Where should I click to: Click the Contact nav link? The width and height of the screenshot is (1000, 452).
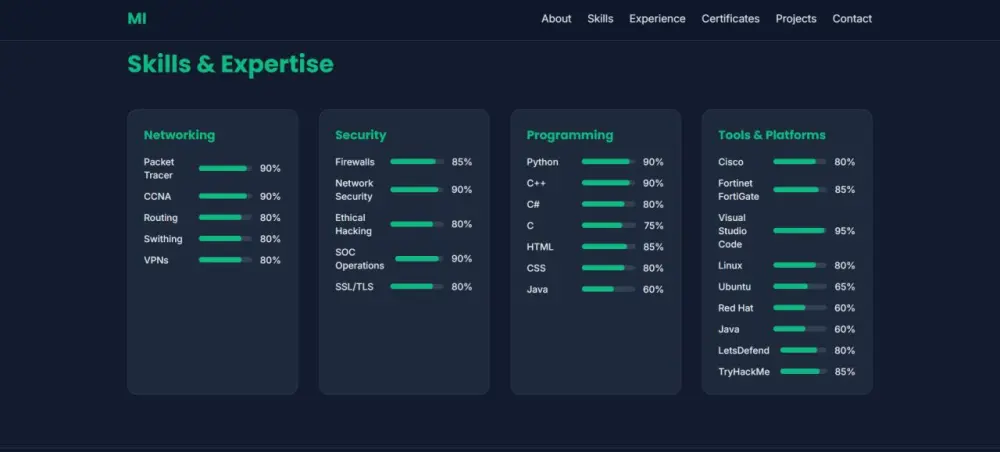(852, 18)
